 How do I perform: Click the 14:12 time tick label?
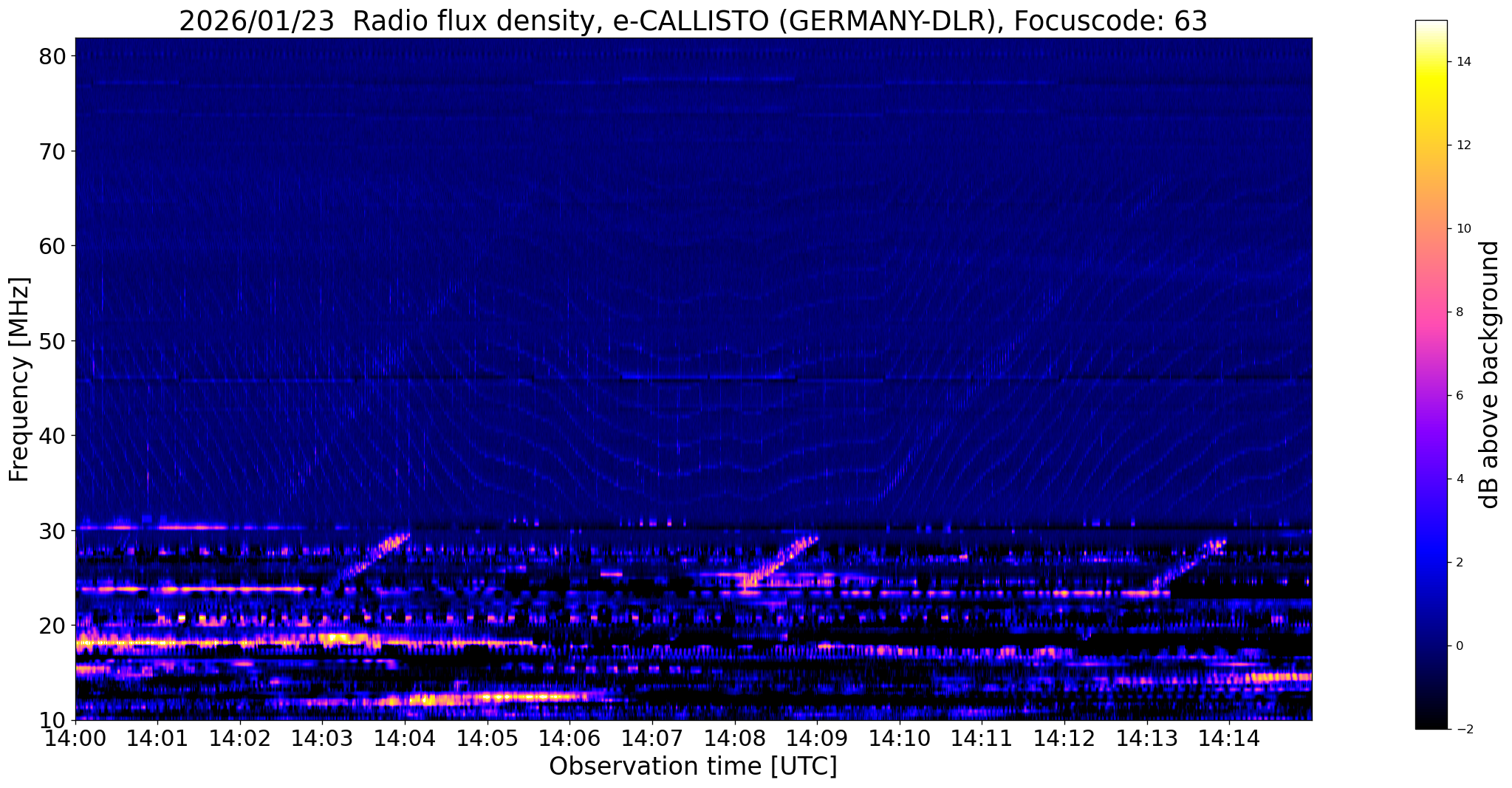(1064, 737)
